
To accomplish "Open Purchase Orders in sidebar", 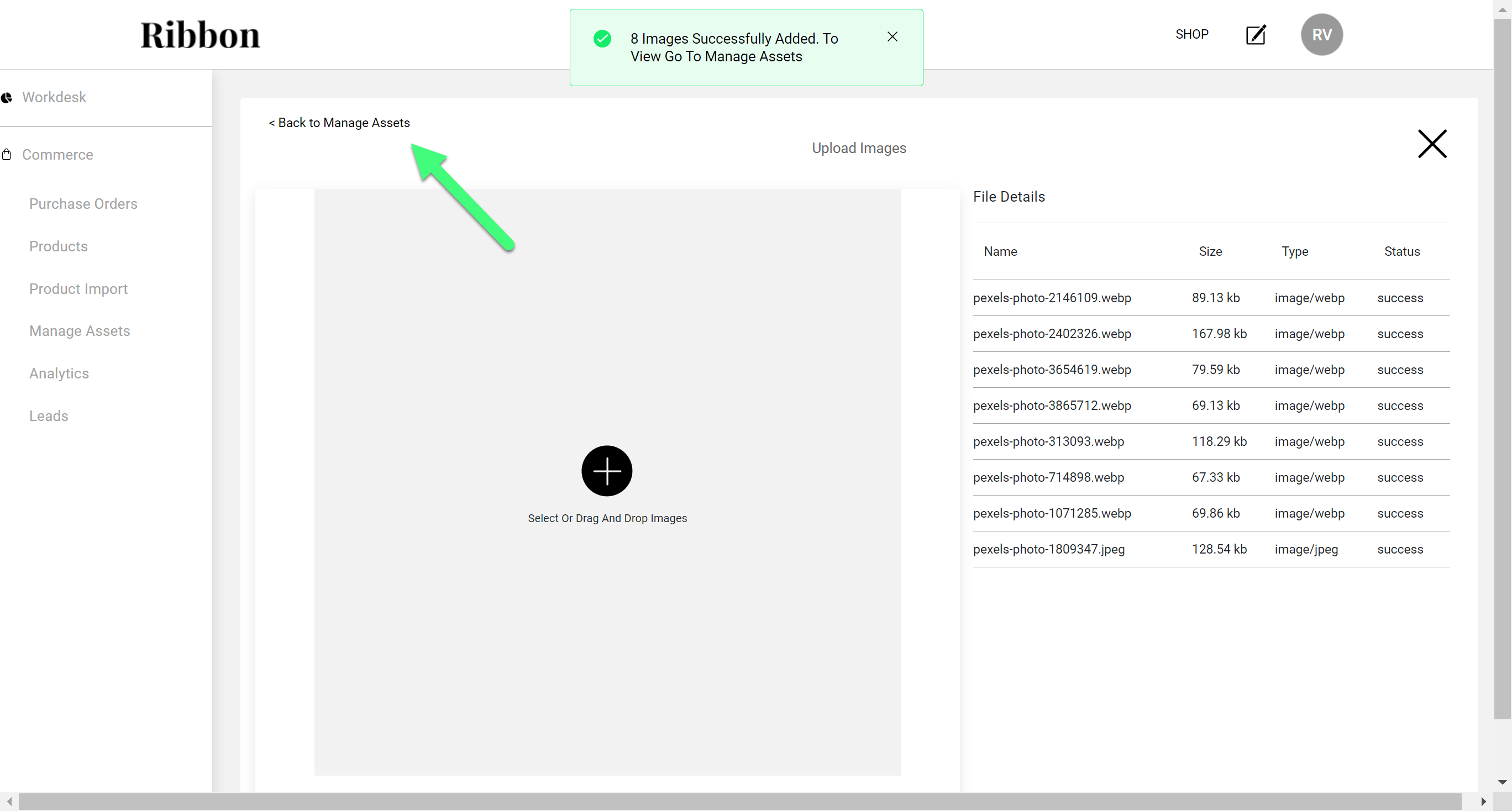I will point(83,204).
